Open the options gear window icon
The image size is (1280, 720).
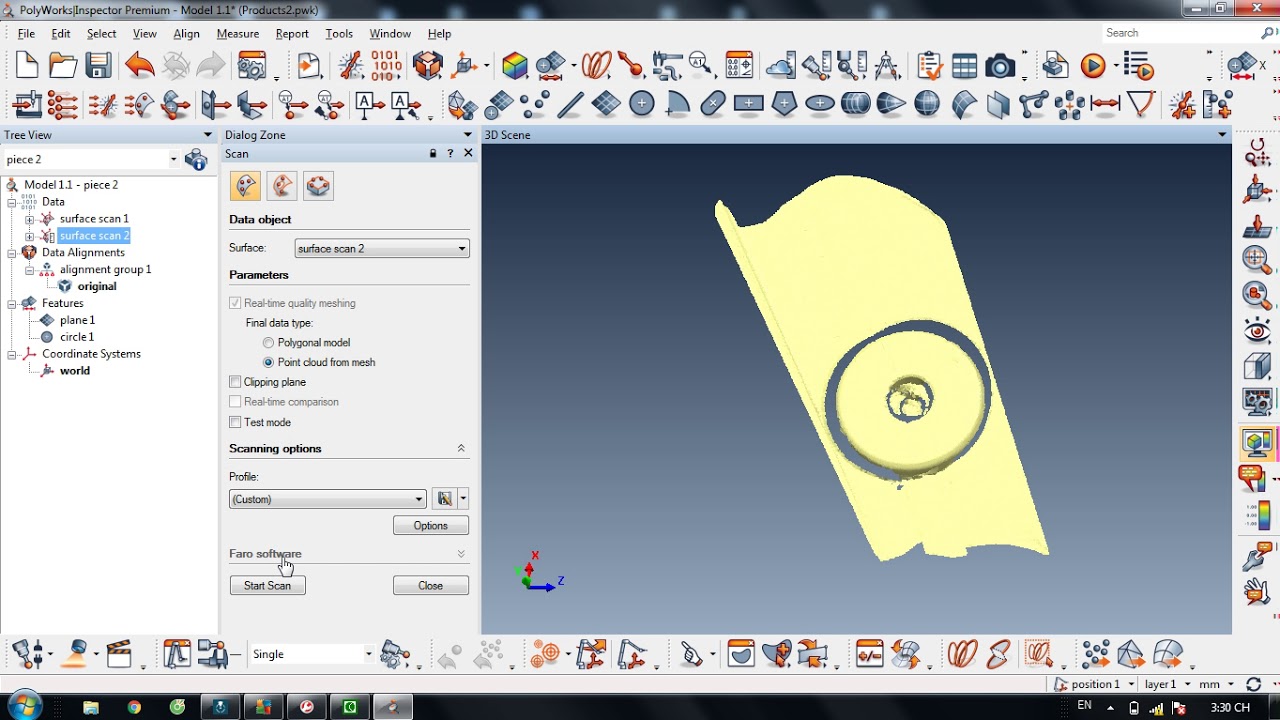(251, 67)
